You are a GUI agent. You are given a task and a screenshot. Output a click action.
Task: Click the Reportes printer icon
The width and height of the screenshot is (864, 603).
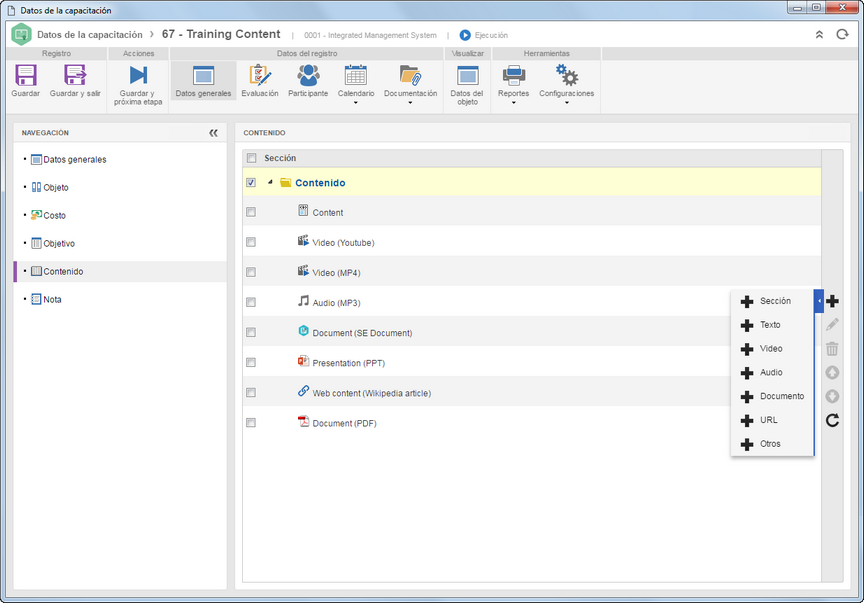[514, 76]
